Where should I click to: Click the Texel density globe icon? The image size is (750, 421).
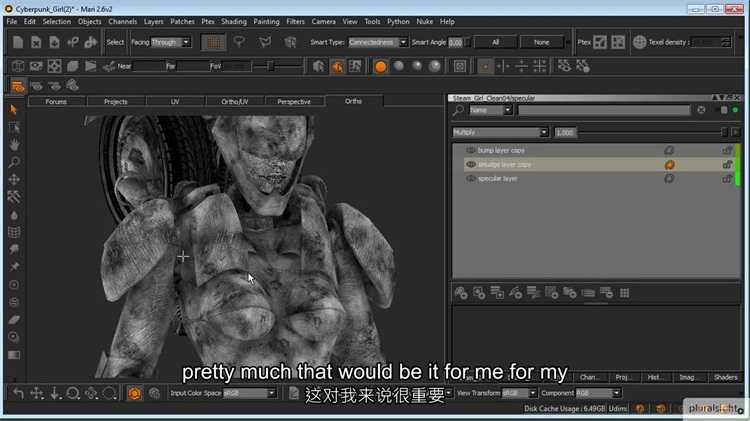point(640,42)
